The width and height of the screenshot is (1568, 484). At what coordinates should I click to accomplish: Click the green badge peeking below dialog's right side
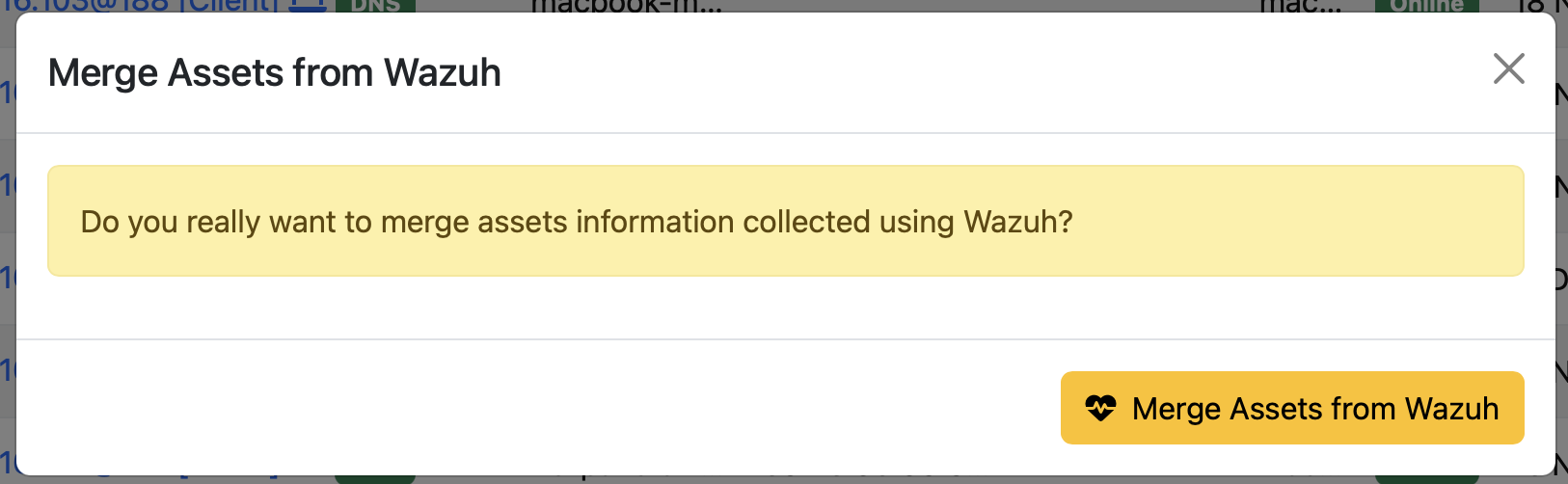(x=1426, y=478)
